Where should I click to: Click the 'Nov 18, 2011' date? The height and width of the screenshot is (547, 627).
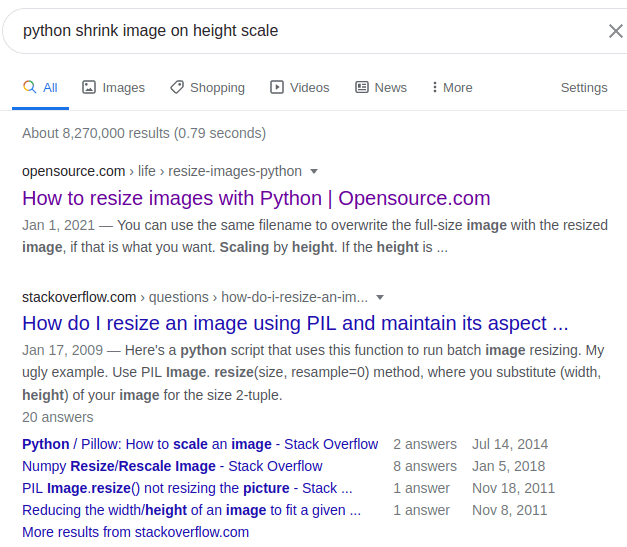(513, 488)
